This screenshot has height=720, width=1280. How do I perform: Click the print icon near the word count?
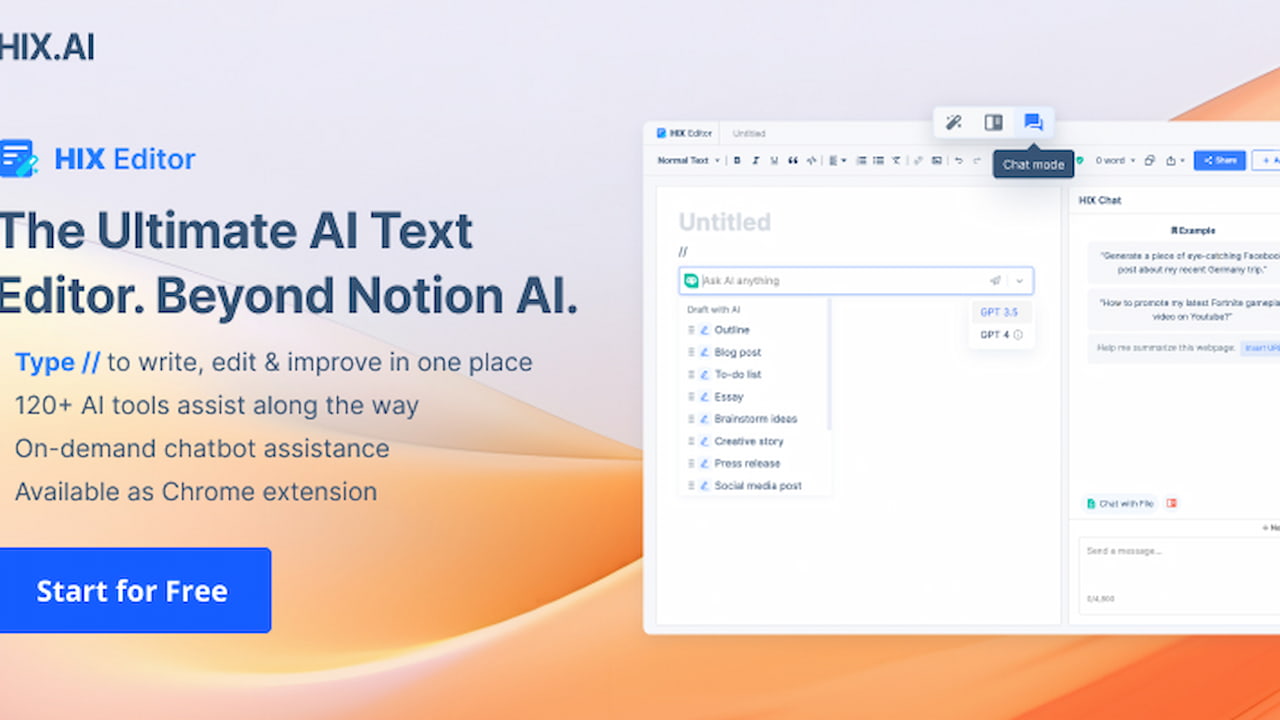pos(1150,160)
